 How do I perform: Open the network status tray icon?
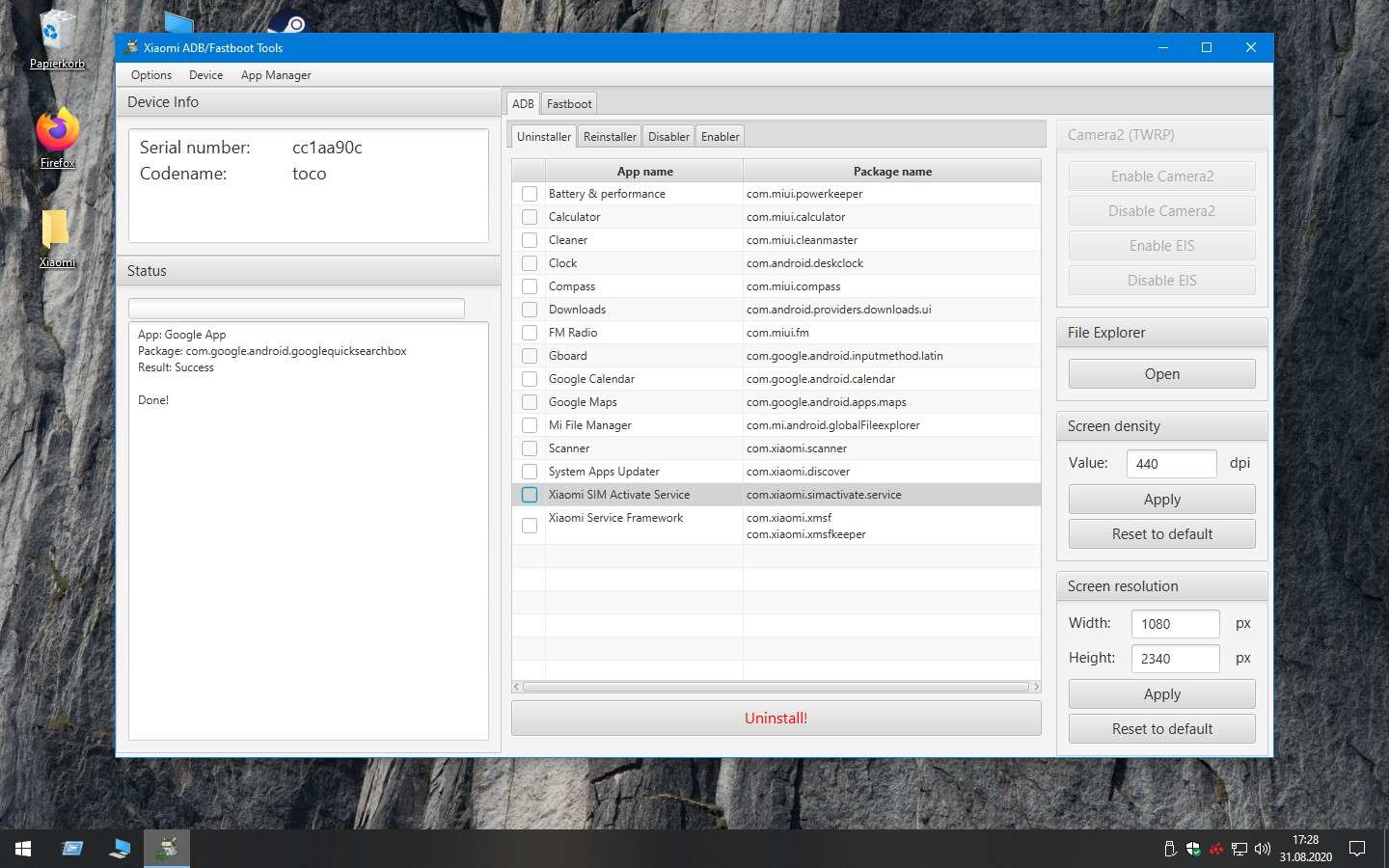click(1239, 850)
